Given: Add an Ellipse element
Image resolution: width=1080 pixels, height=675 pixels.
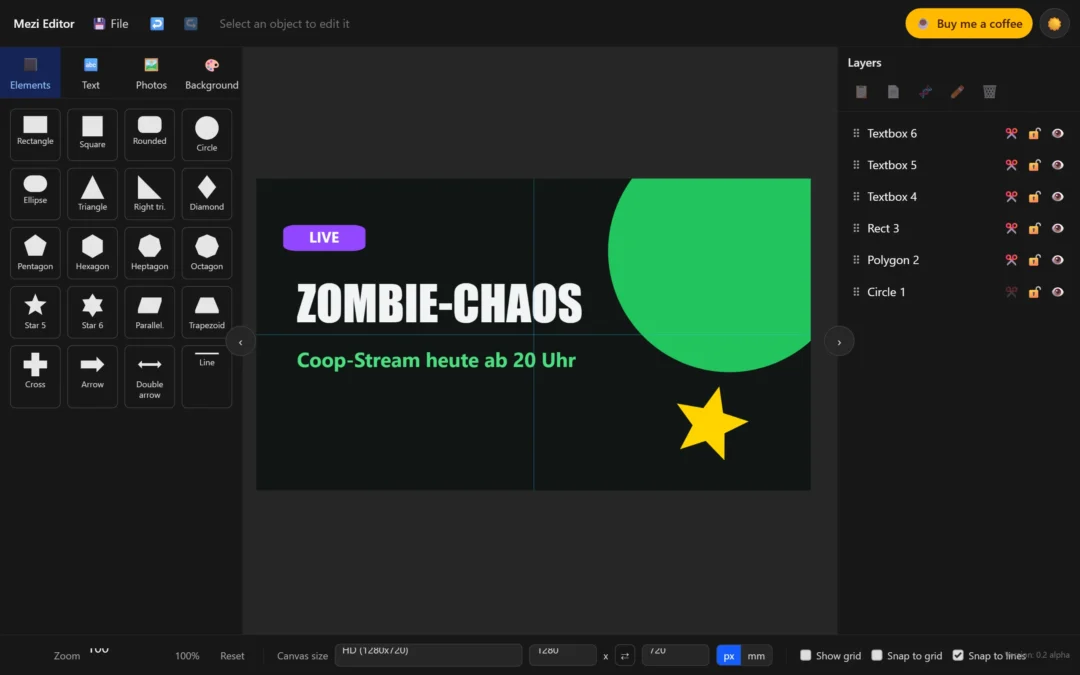Looking at the screenshot, I should click(35, 194).
